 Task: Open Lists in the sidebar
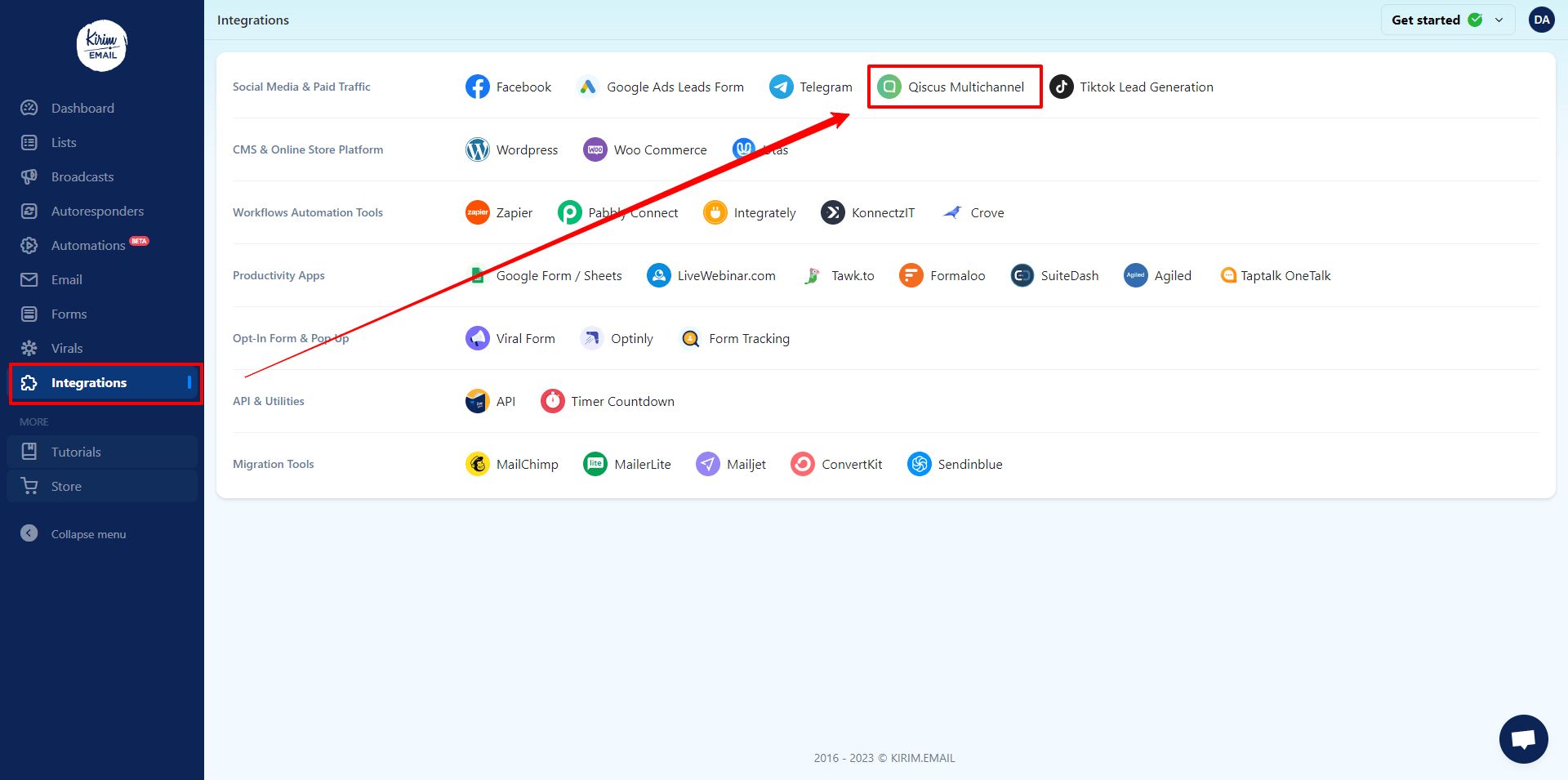pyautogui.click(x=102, y=142)
